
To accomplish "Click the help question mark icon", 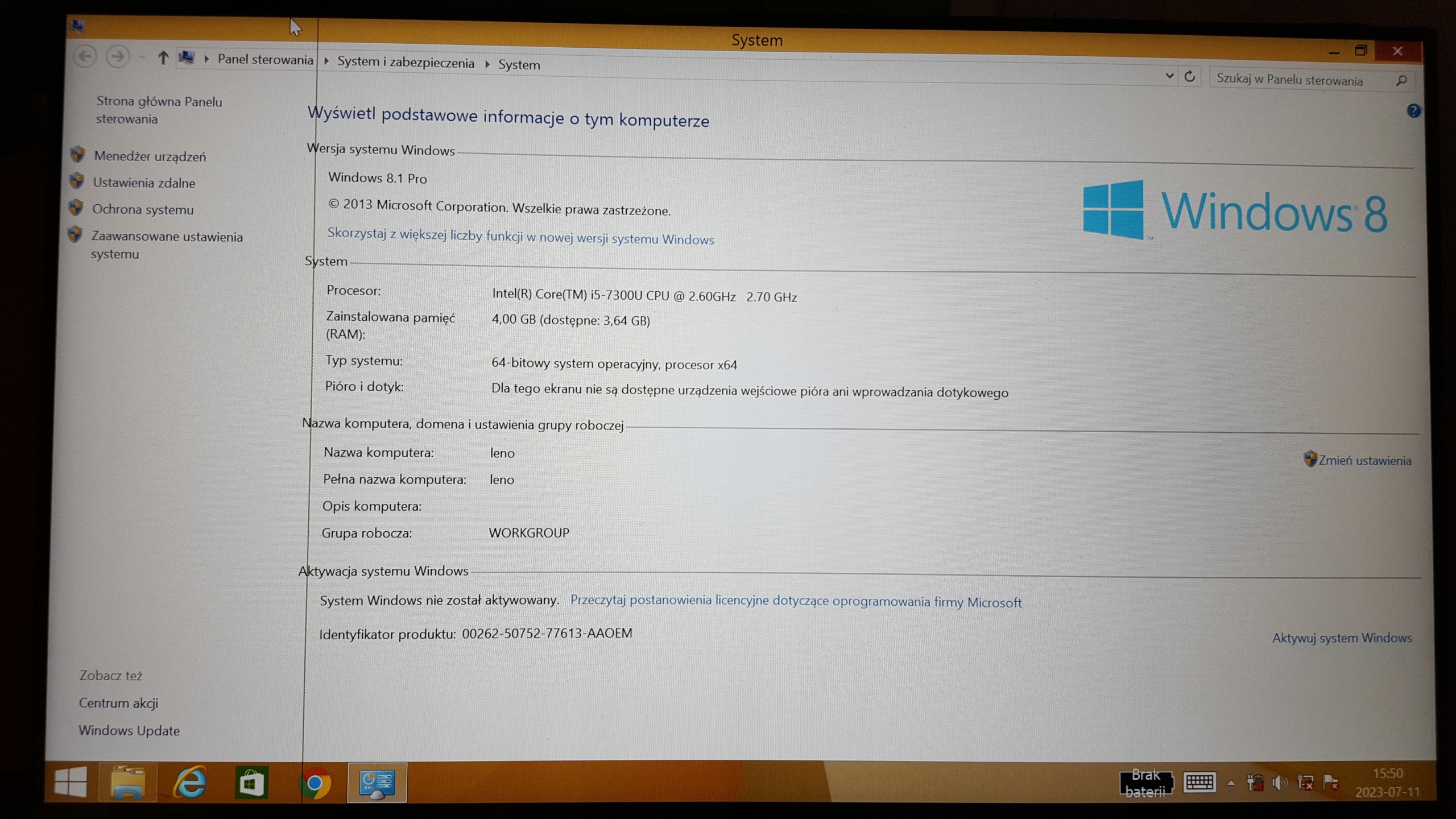I will (x=1413, y=111).
